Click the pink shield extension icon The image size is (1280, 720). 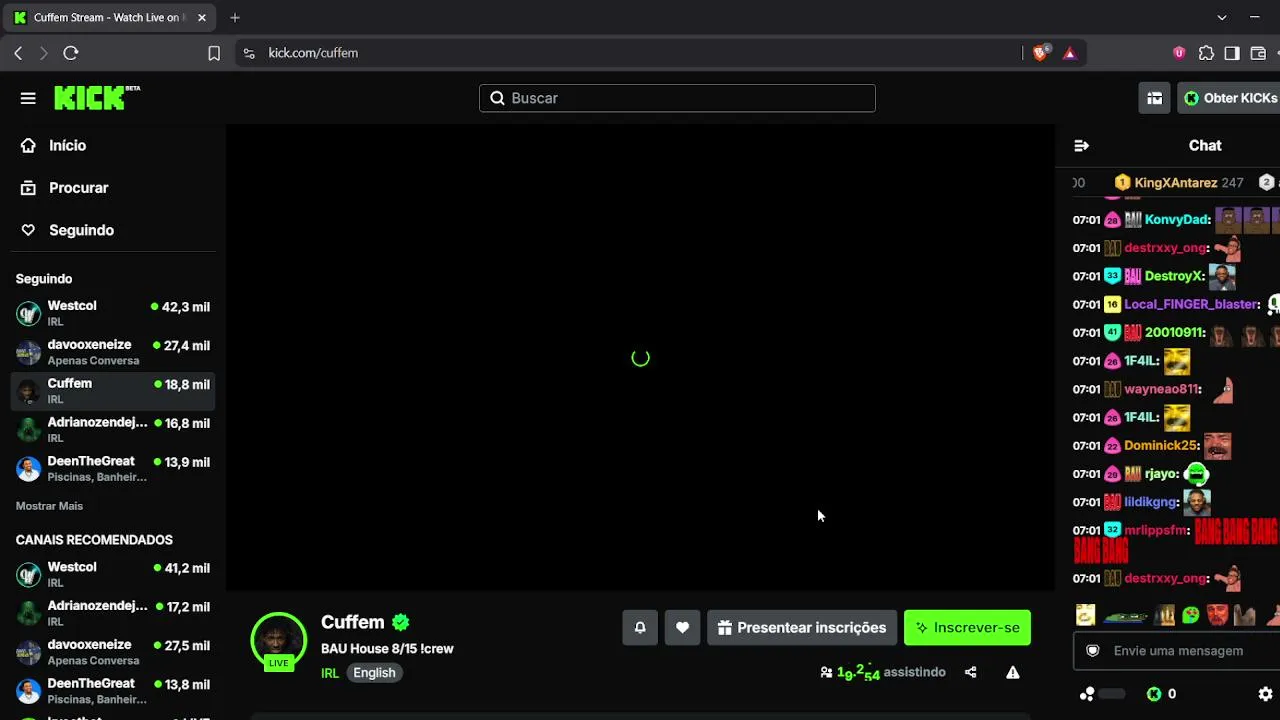1179,53
